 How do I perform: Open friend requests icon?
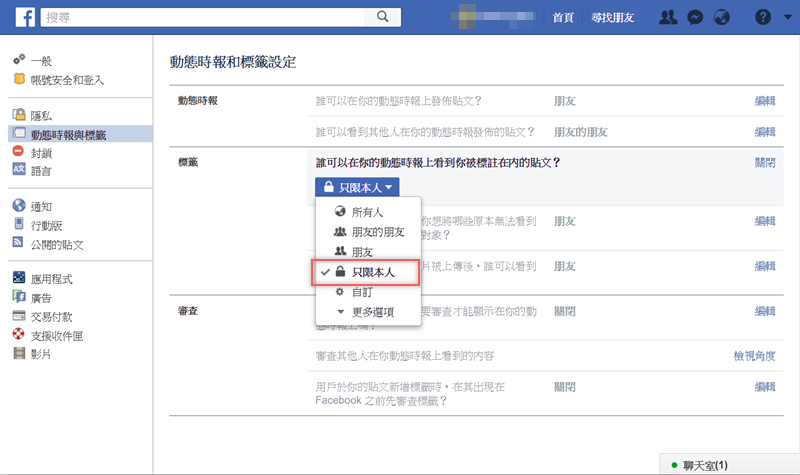670,17
